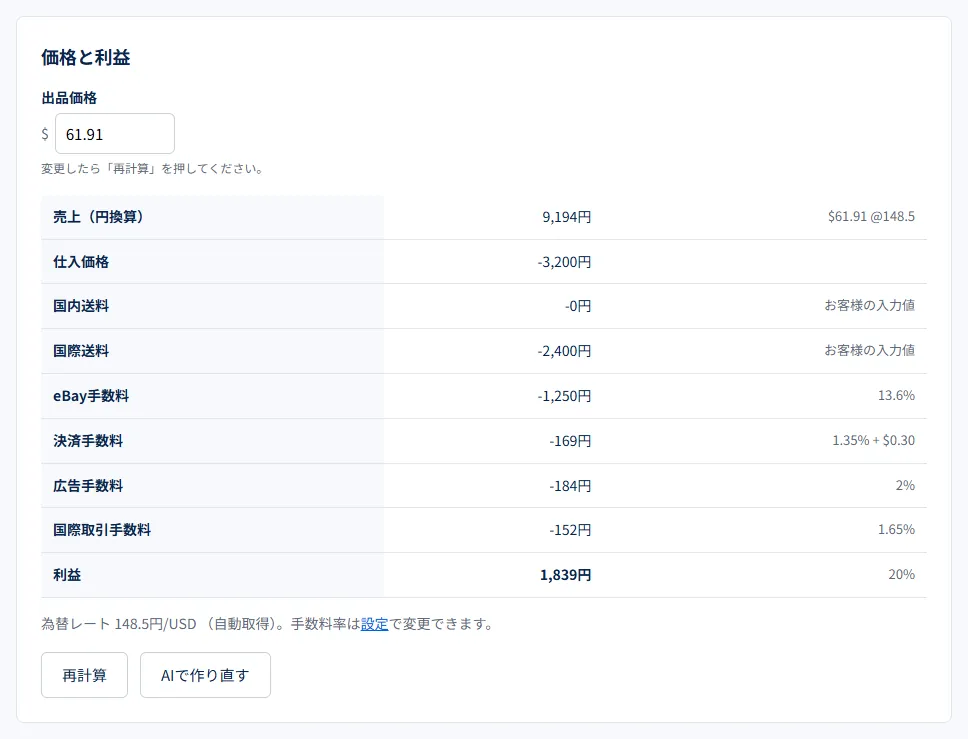The image size is (968, 739).
Task: Click the 再計算 button
Action: point(85,675)
